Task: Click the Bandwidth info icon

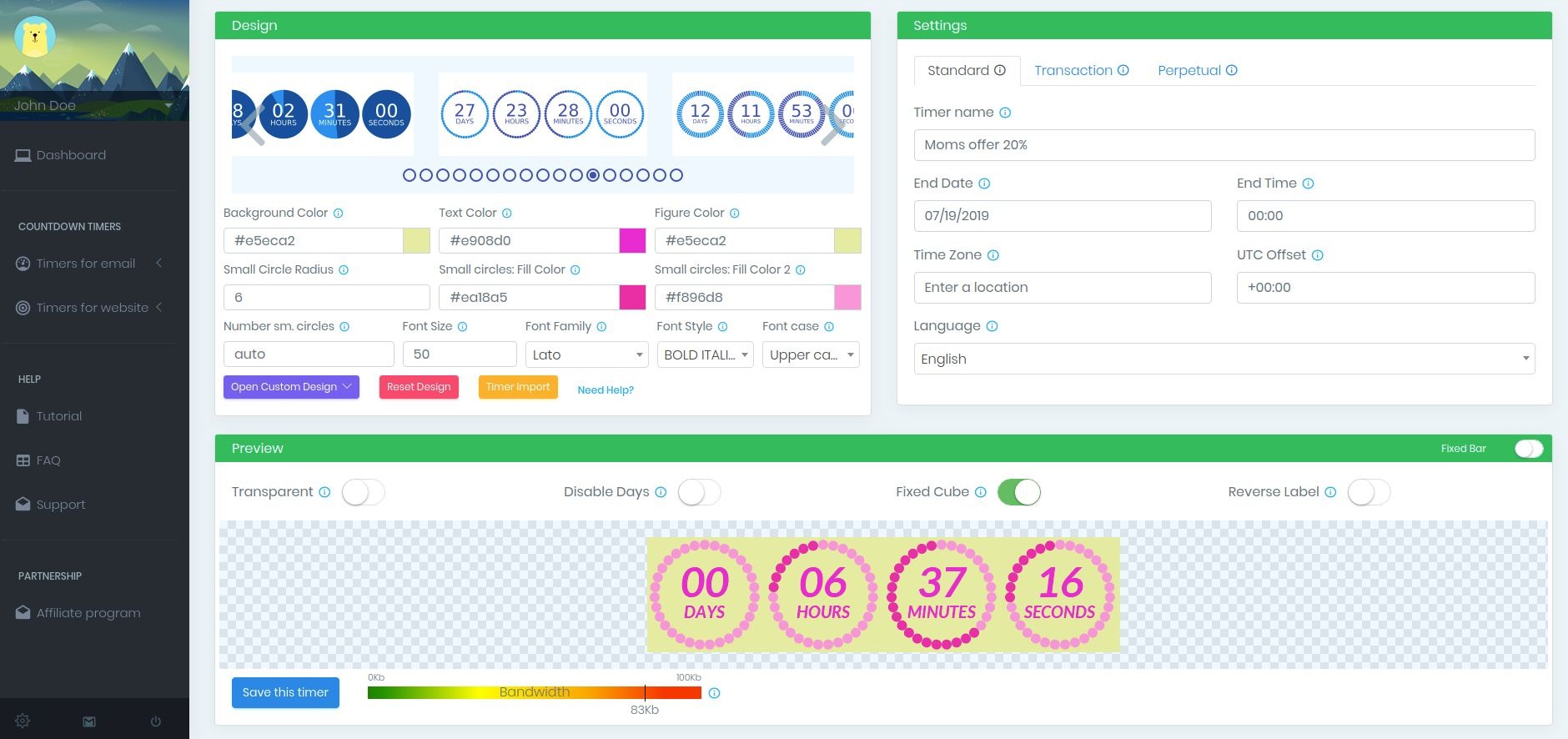Action: point(714,693)
